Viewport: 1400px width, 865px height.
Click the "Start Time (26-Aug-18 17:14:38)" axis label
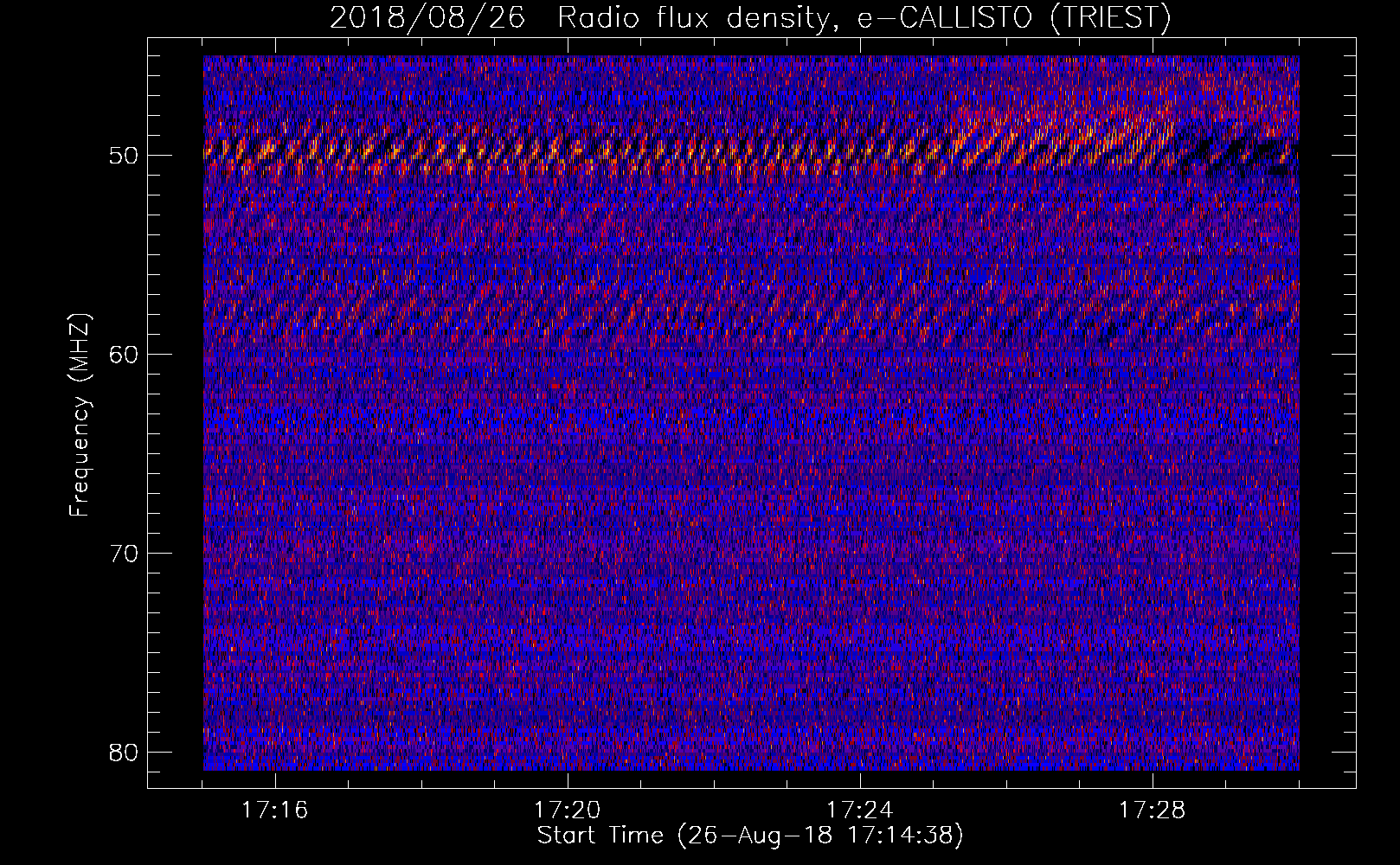(750, 836)
